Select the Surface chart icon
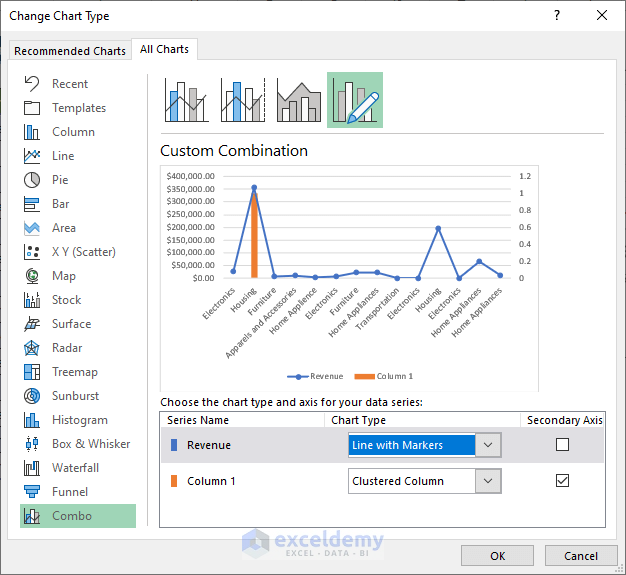The image size is (626, 575). [x=32, y=324]
